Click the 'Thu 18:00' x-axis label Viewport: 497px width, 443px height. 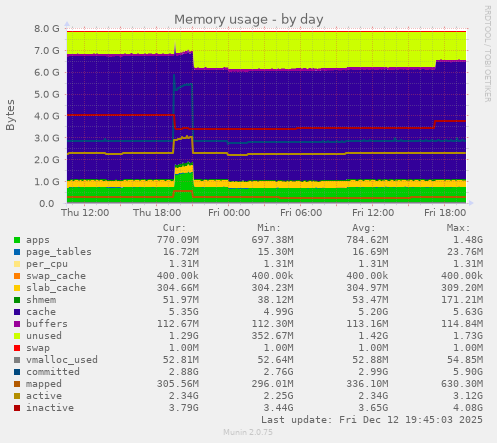coord(157,213)
